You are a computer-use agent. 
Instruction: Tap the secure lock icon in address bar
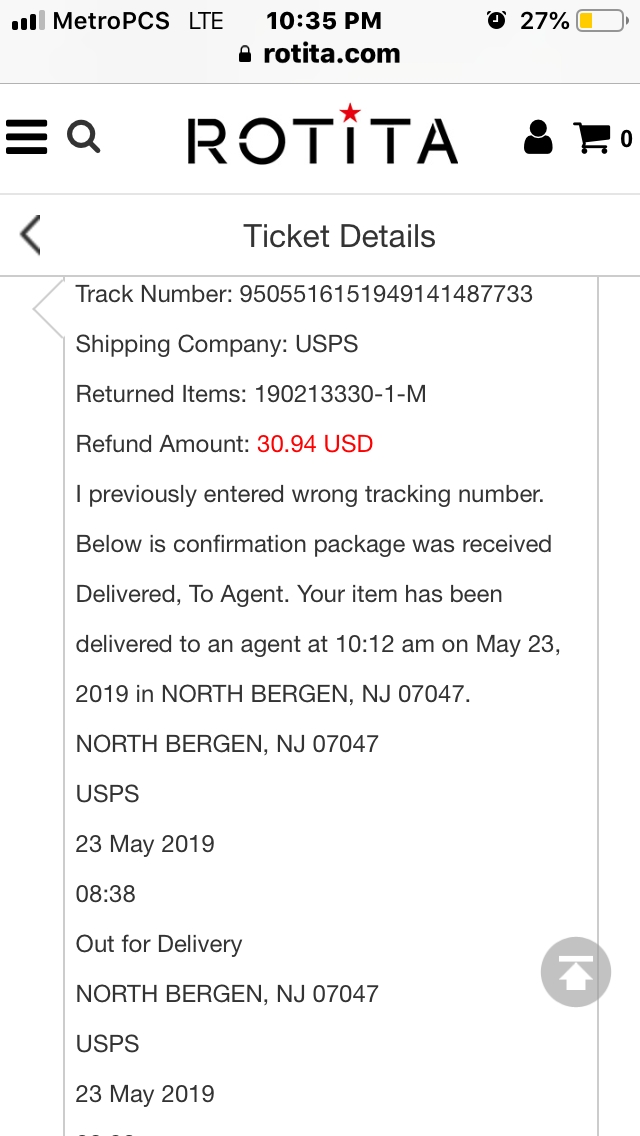tap(246, 55)
